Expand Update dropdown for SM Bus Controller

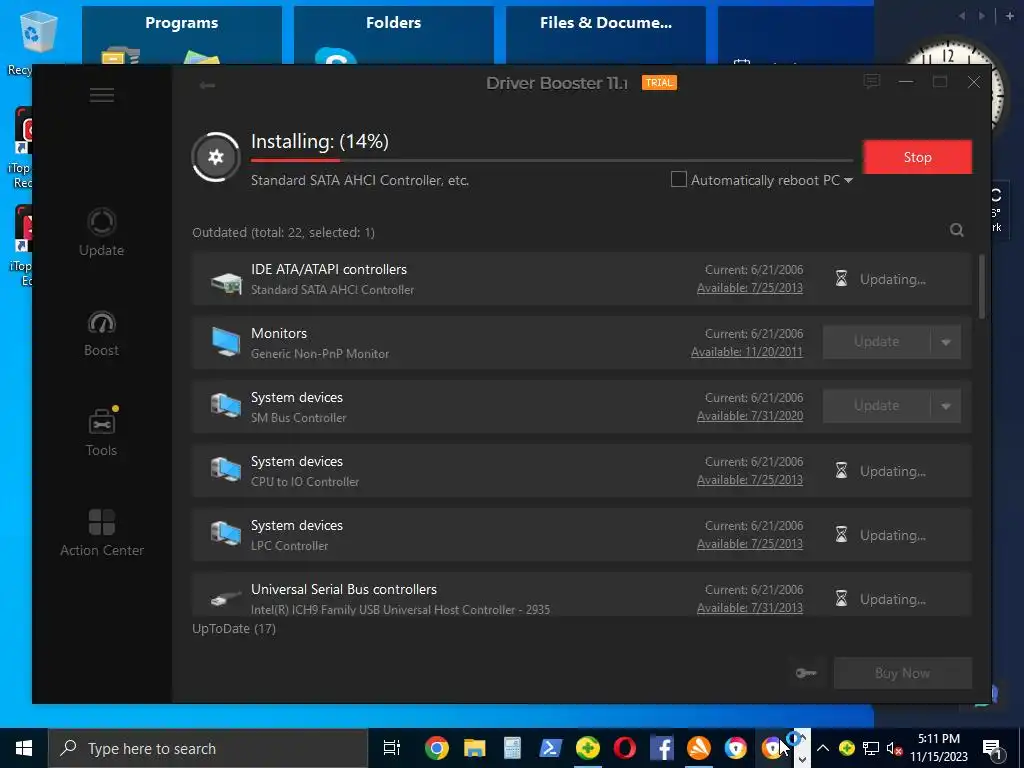pos(946,406)
